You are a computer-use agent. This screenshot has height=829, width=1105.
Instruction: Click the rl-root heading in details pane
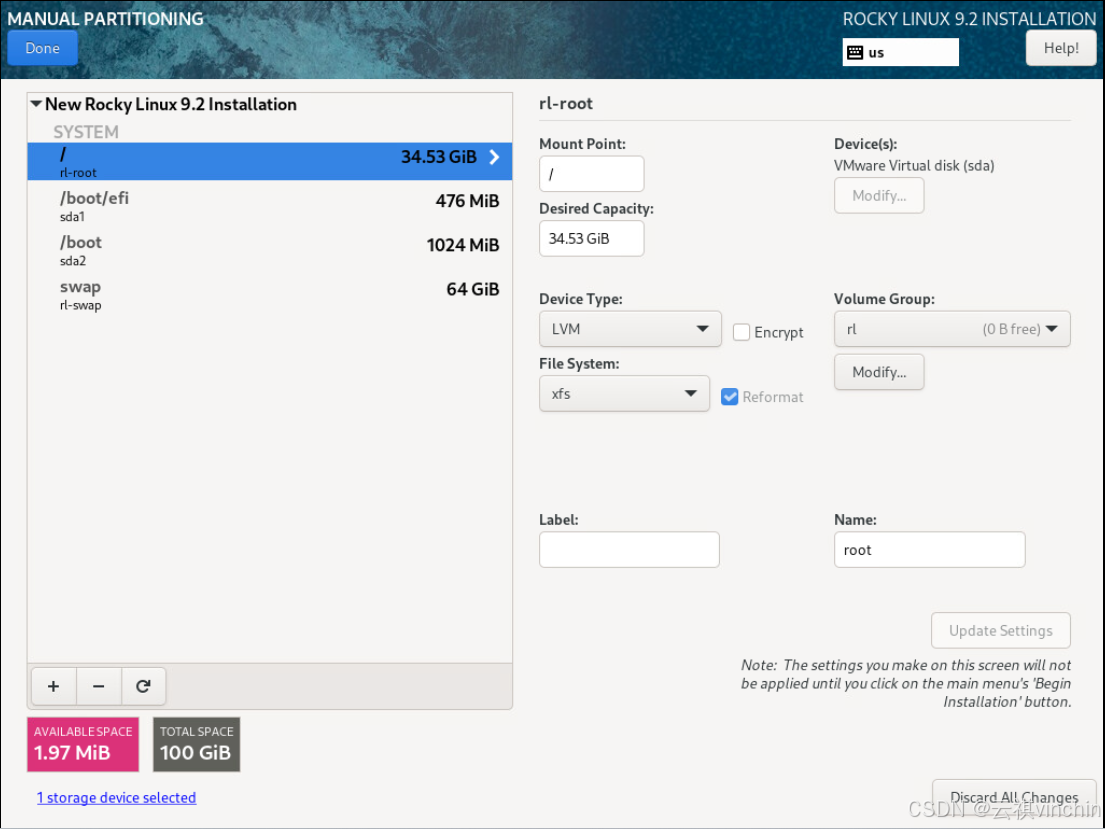coord(565,103)
